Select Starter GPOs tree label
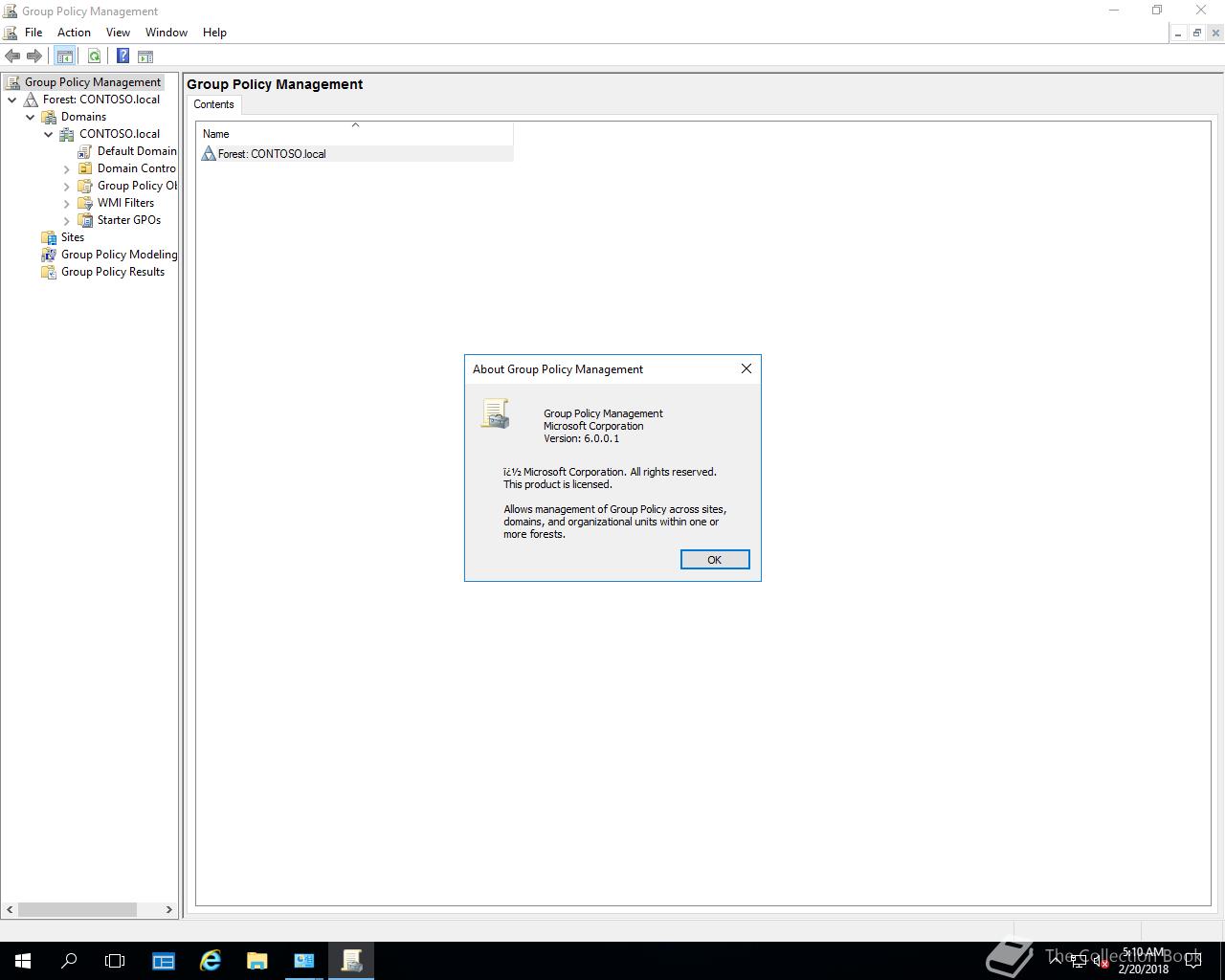1225x980 pixels. tap(129, 220)
